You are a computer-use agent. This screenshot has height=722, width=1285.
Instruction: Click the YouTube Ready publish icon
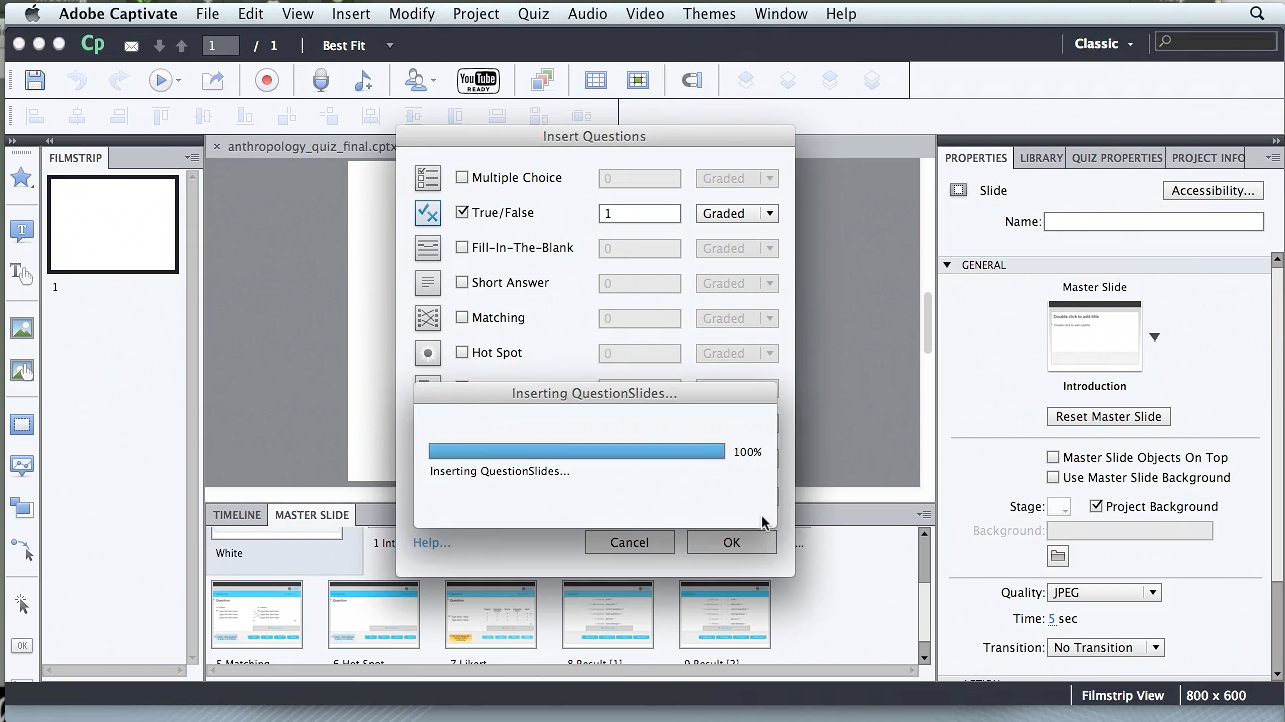tap(478, 80)
